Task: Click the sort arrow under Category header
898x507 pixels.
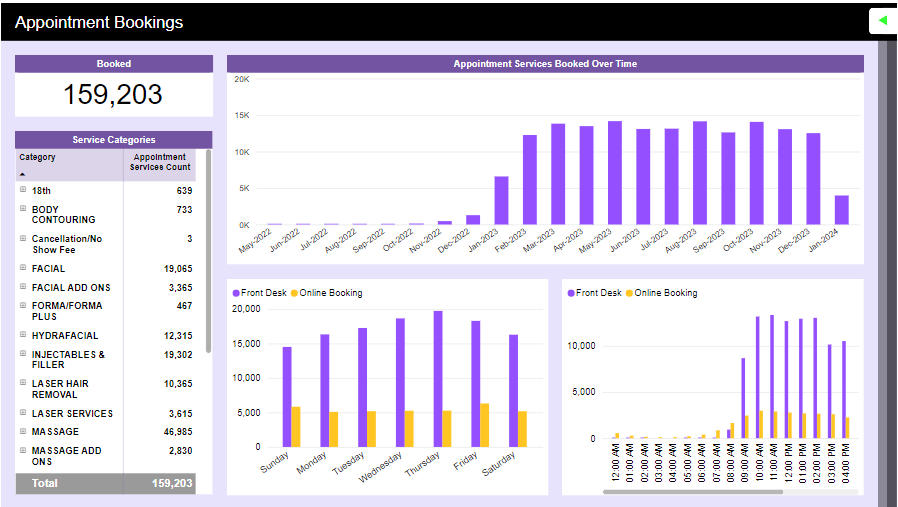Action: click(x=23, y=174)
